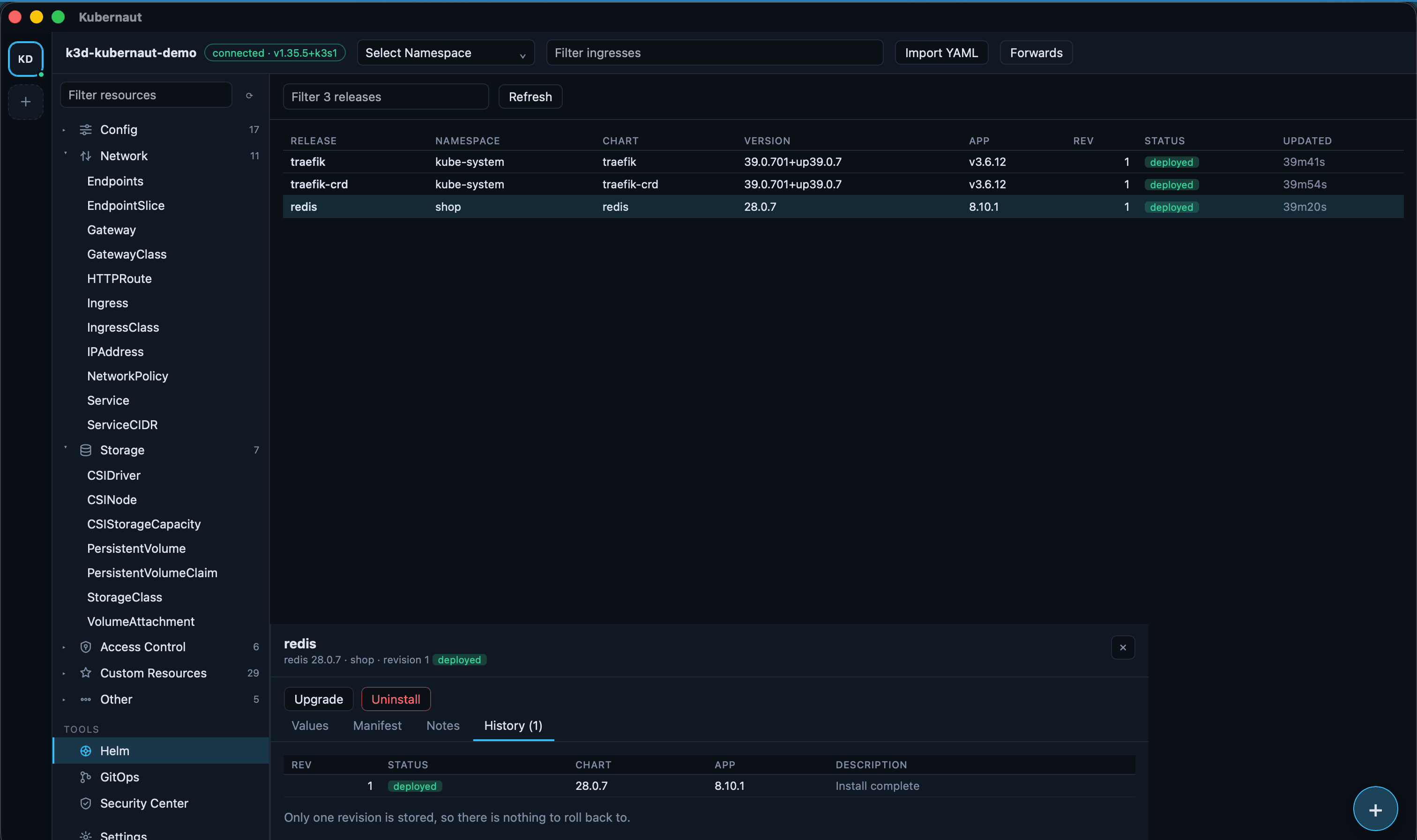Switch to the Manifest tab
Viewport: 1417px width, 840px height.
click(377, 726)
